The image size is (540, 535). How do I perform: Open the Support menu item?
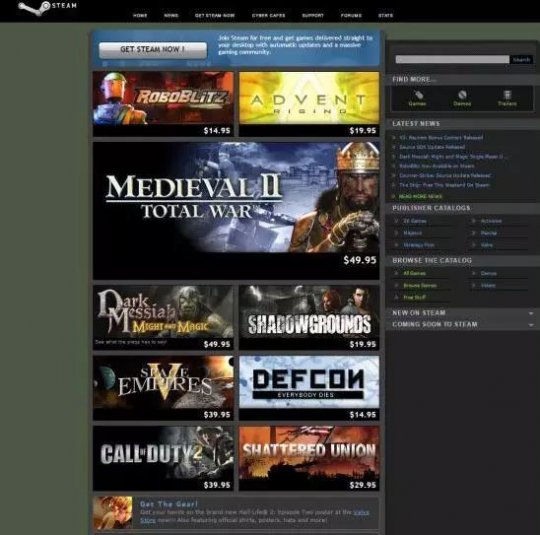click(x=313, y=16)
